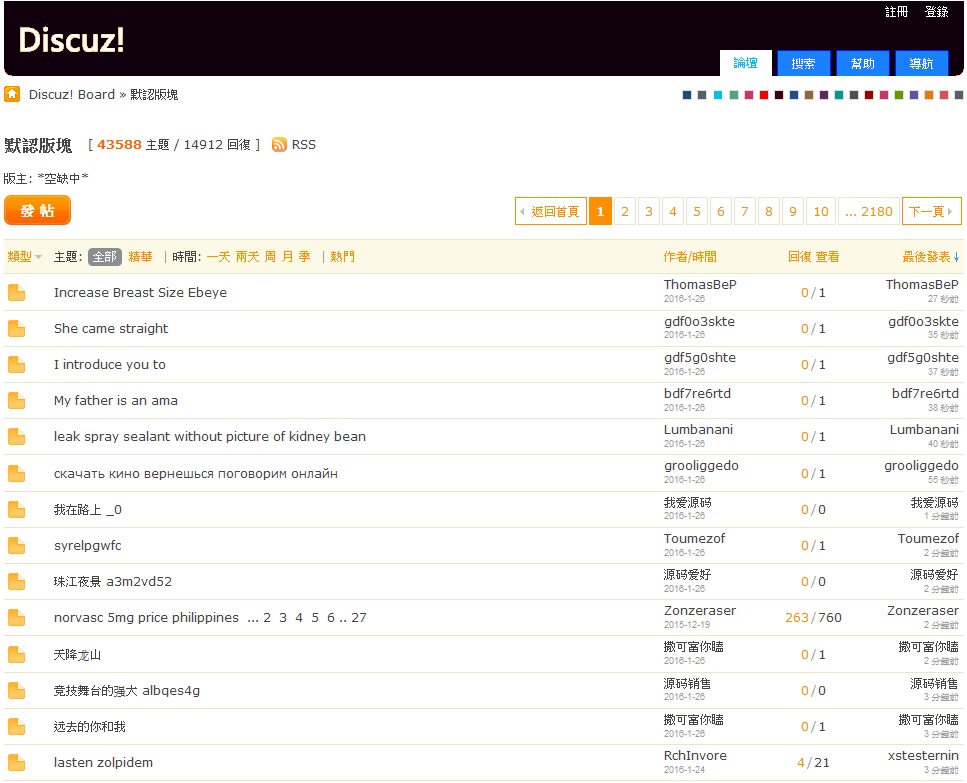Click folder icon beside "I introduce you to"
Screen dimensions: 967x783
click(x=17, y=364)
